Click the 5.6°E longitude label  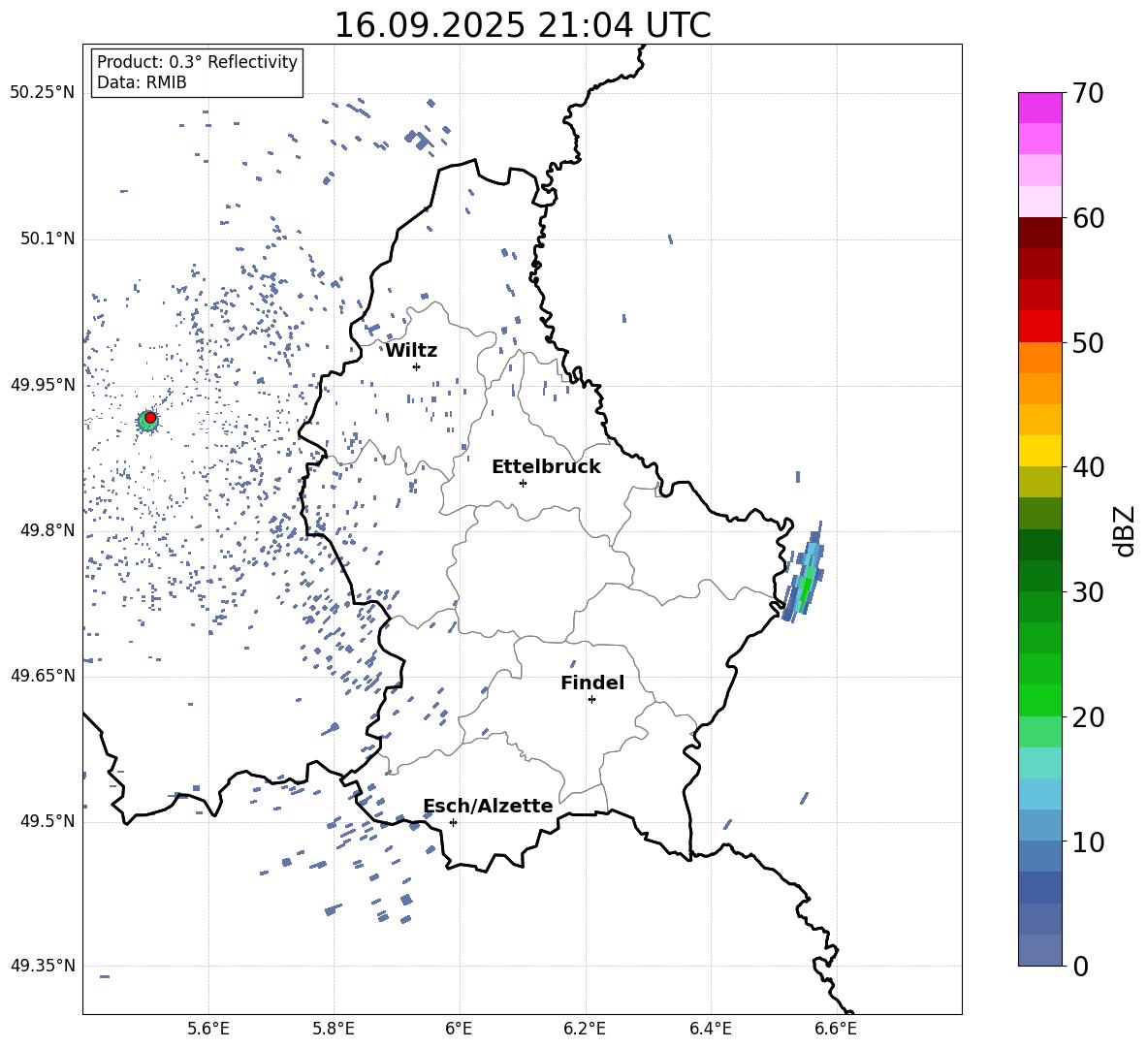[208, 1029]
